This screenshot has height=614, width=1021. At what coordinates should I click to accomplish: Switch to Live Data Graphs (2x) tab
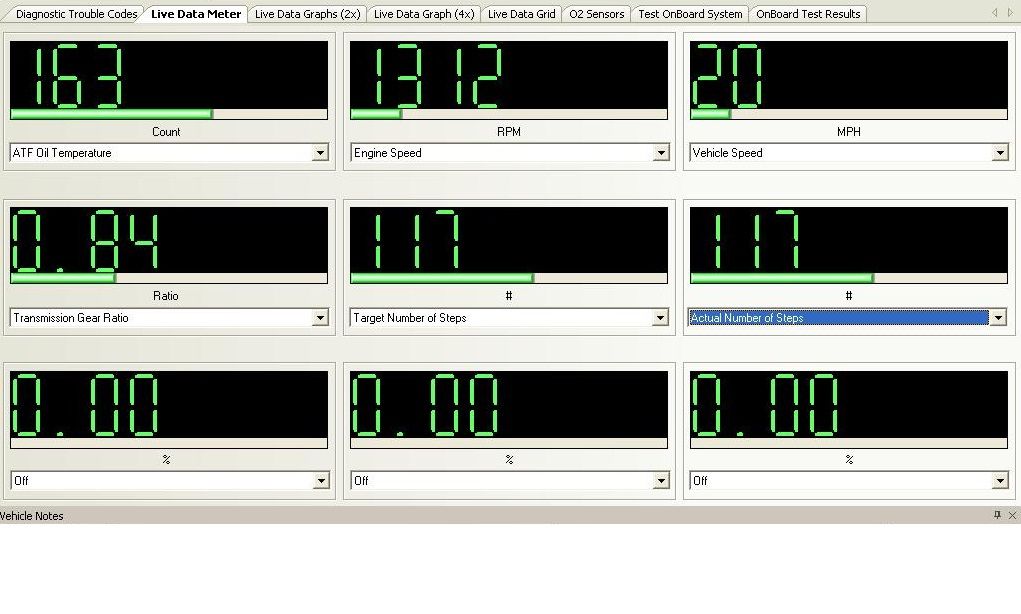click(x=307, y=14)
